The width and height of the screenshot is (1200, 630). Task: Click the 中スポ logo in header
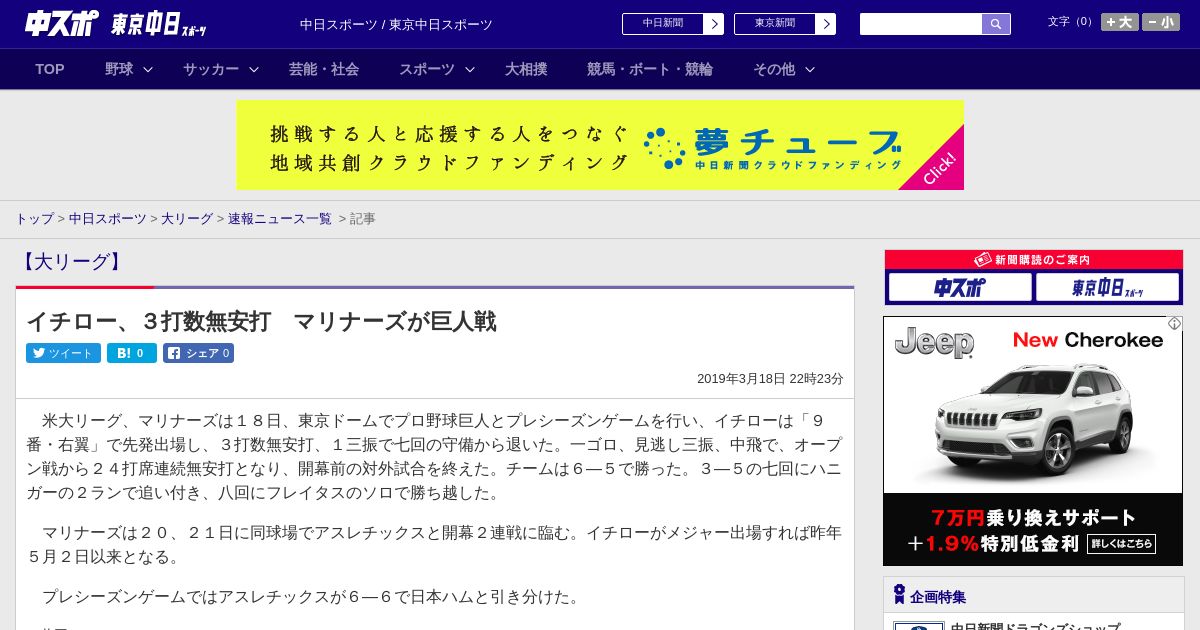tap(62, 23)
